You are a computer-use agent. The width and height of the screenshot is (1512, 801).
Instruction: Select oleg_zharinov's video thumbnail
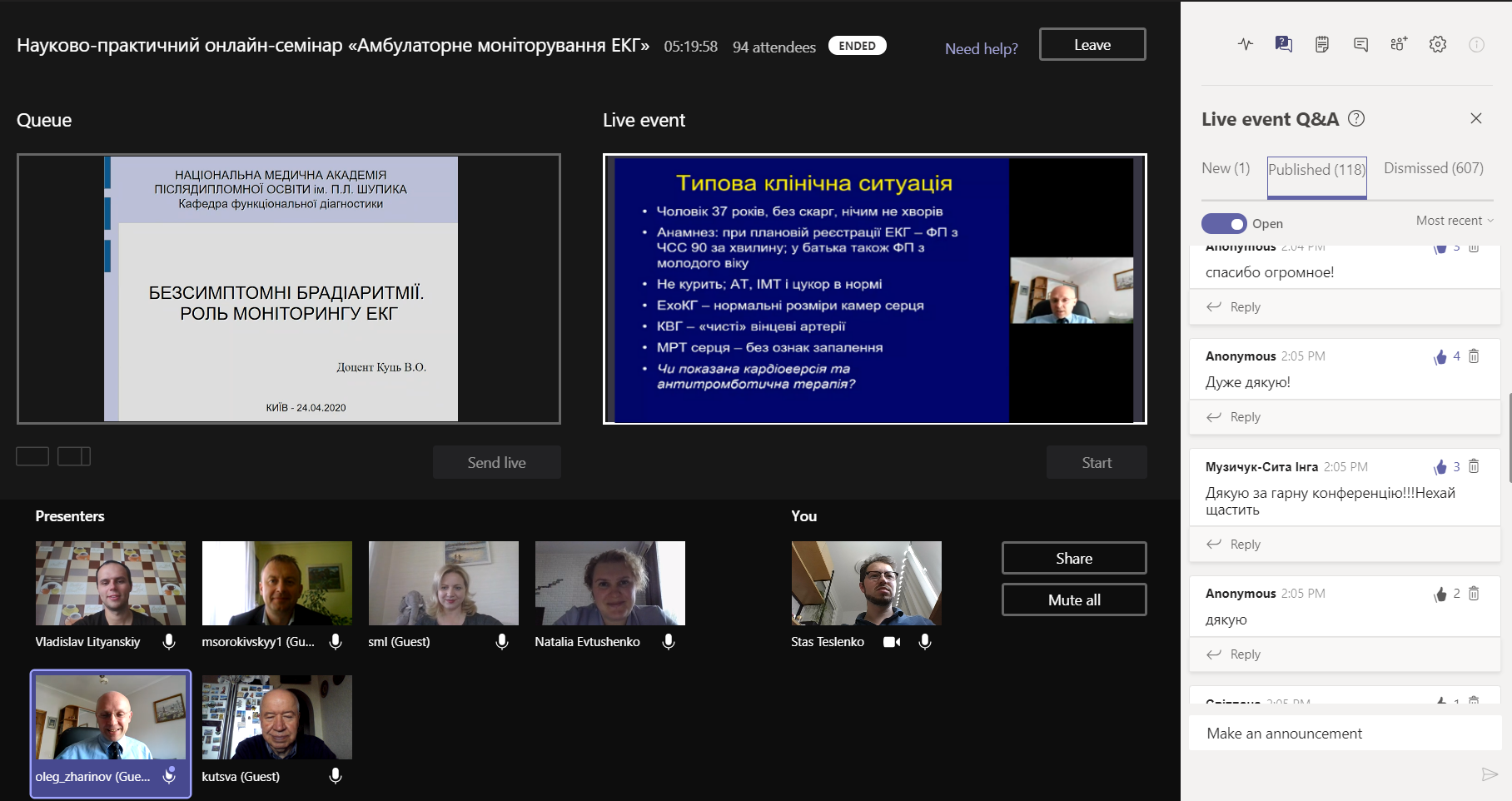click(111, 717)
